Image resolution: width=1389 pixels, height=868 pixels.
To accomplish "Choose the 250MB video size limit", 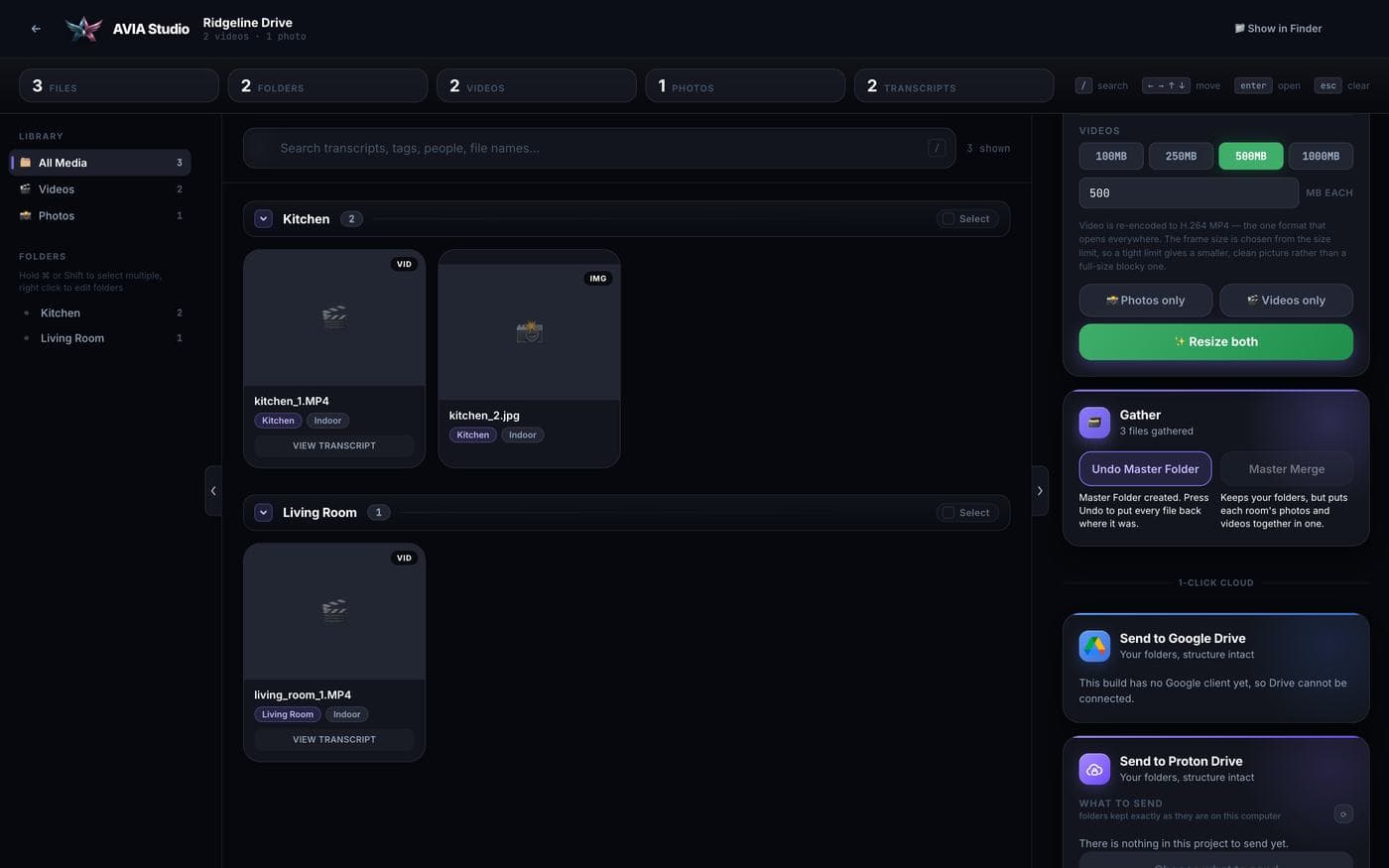I will (1181, 156).
